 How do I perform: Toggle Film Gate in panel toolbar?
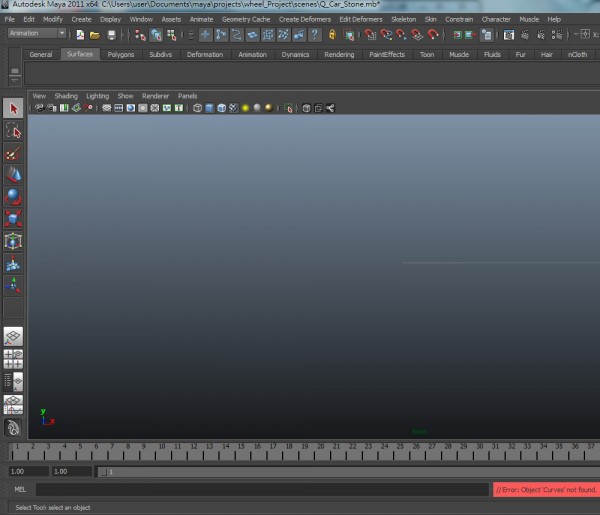pyautogui.click(x=119, y=108)
